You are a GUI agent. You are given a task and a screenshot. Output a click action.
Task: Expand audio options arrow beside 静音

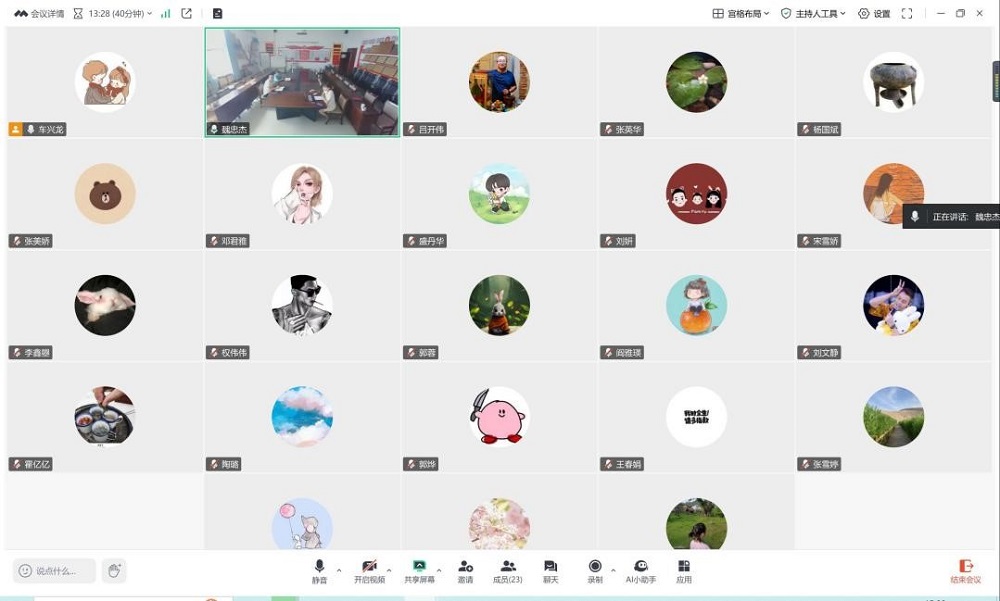[339, 570]
